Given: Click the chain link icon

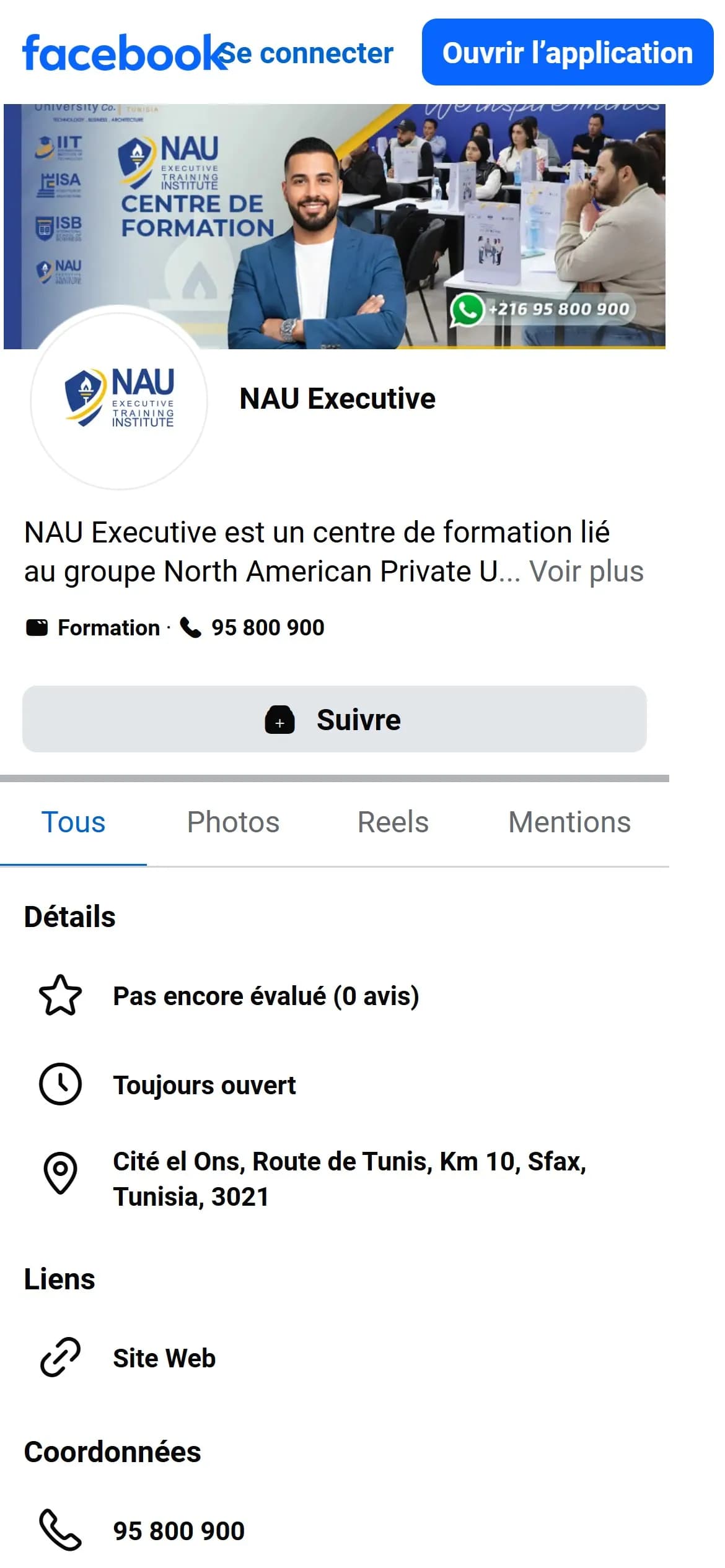Looking at the screenshot, I should tap(60, 1357).
